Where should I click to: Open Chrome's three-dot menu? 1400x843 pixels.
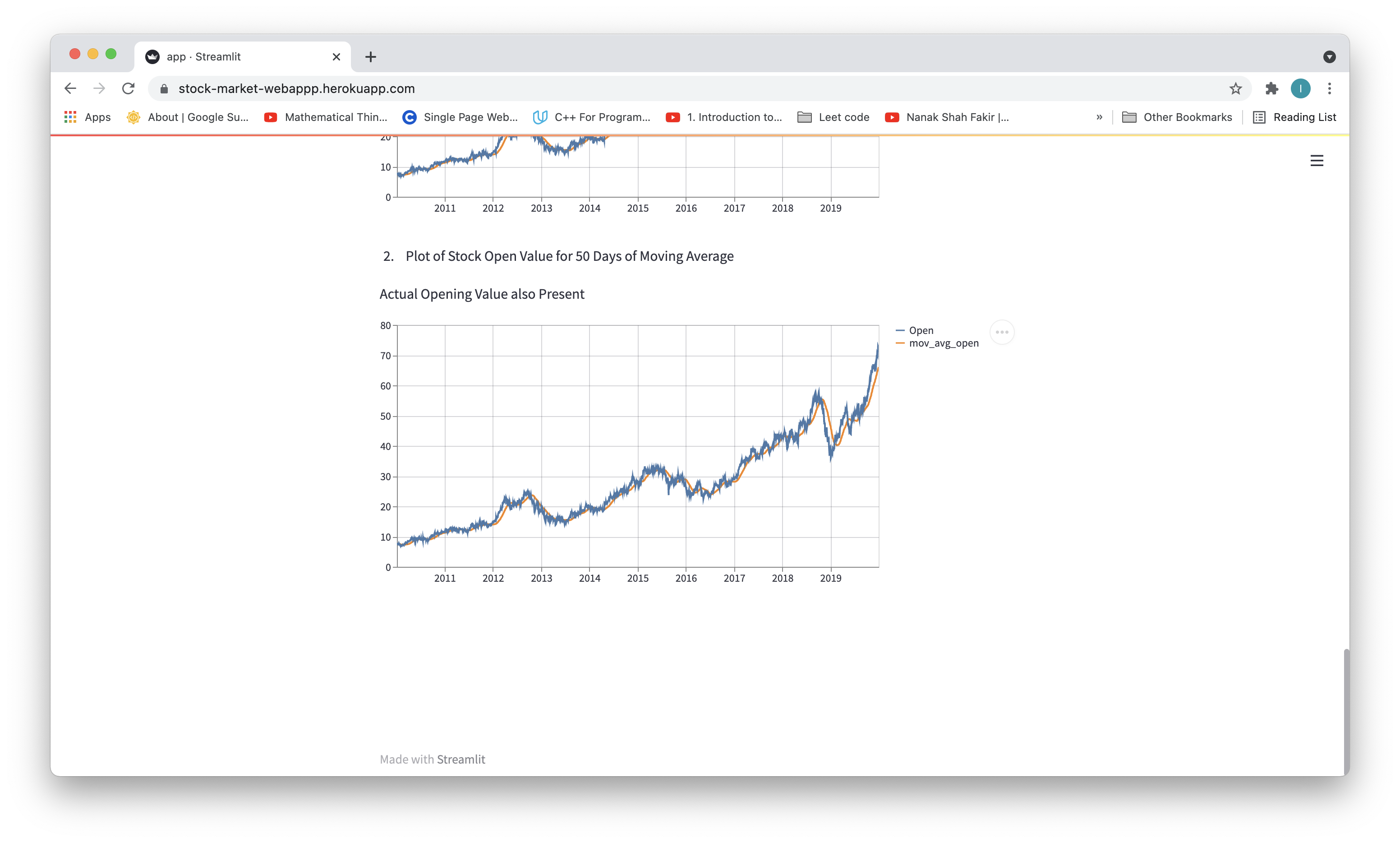1329,88
